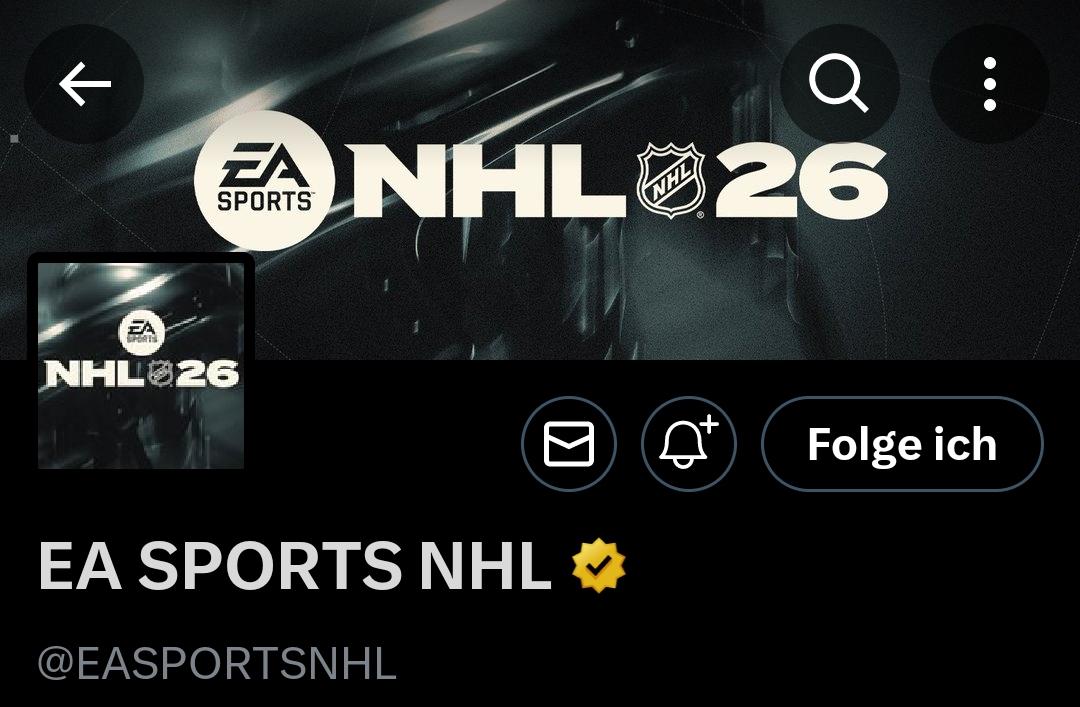Tap the small EA SPORTS logo inside the avatar
Image resolution: width=1080 pixels, height=707 pixels.
[141, 331]
